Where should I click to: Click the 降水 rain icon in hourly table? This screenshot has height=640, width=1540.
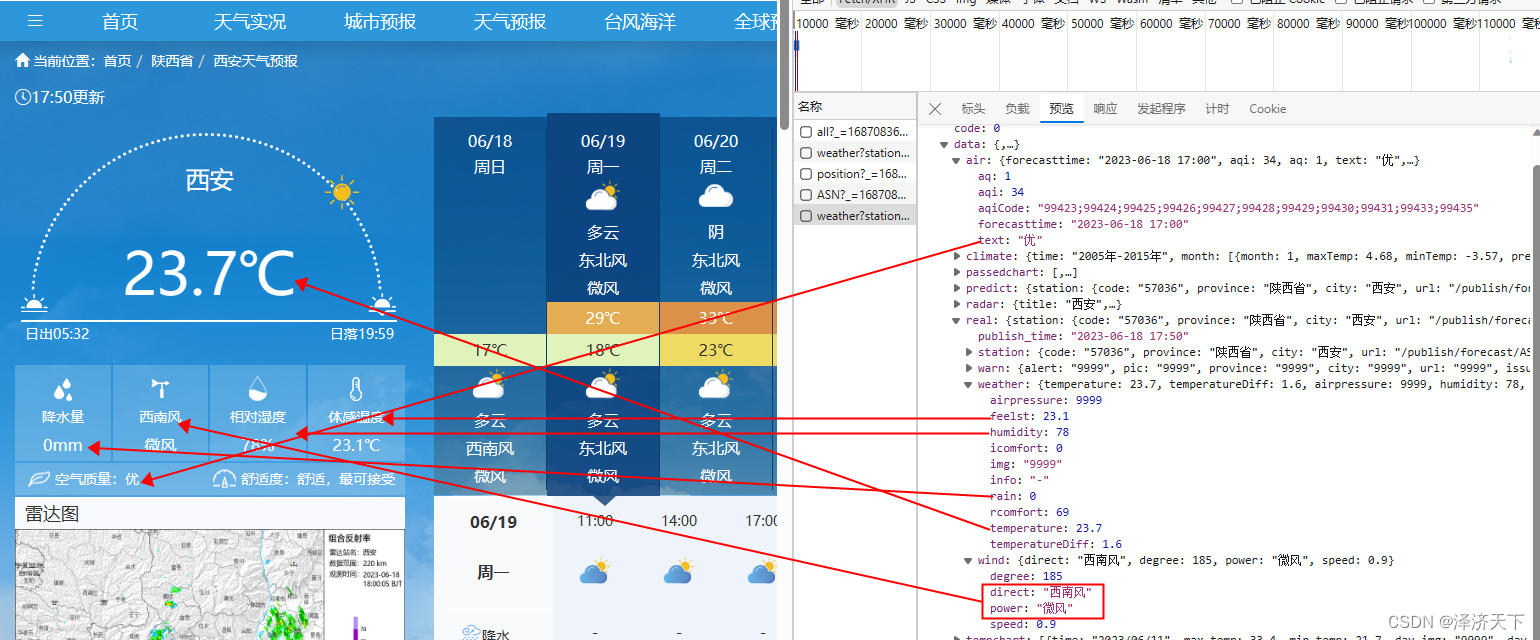coord(470,633)
